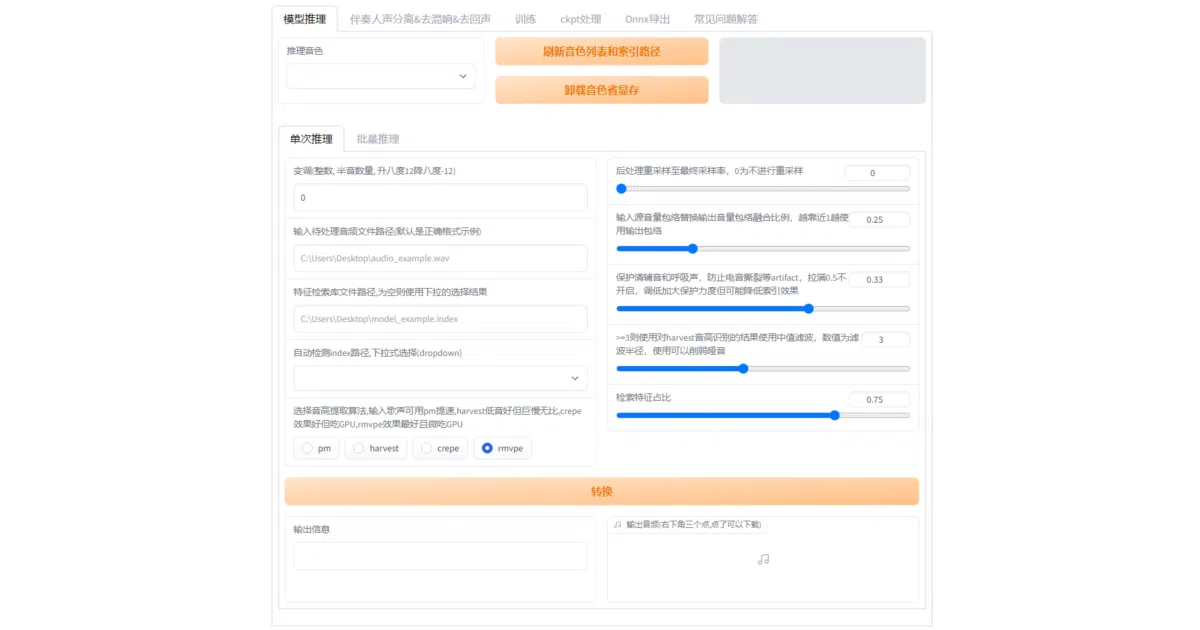Click the orange 转换 button
This screenshot has width=1200, height=630.
[602, 491]
